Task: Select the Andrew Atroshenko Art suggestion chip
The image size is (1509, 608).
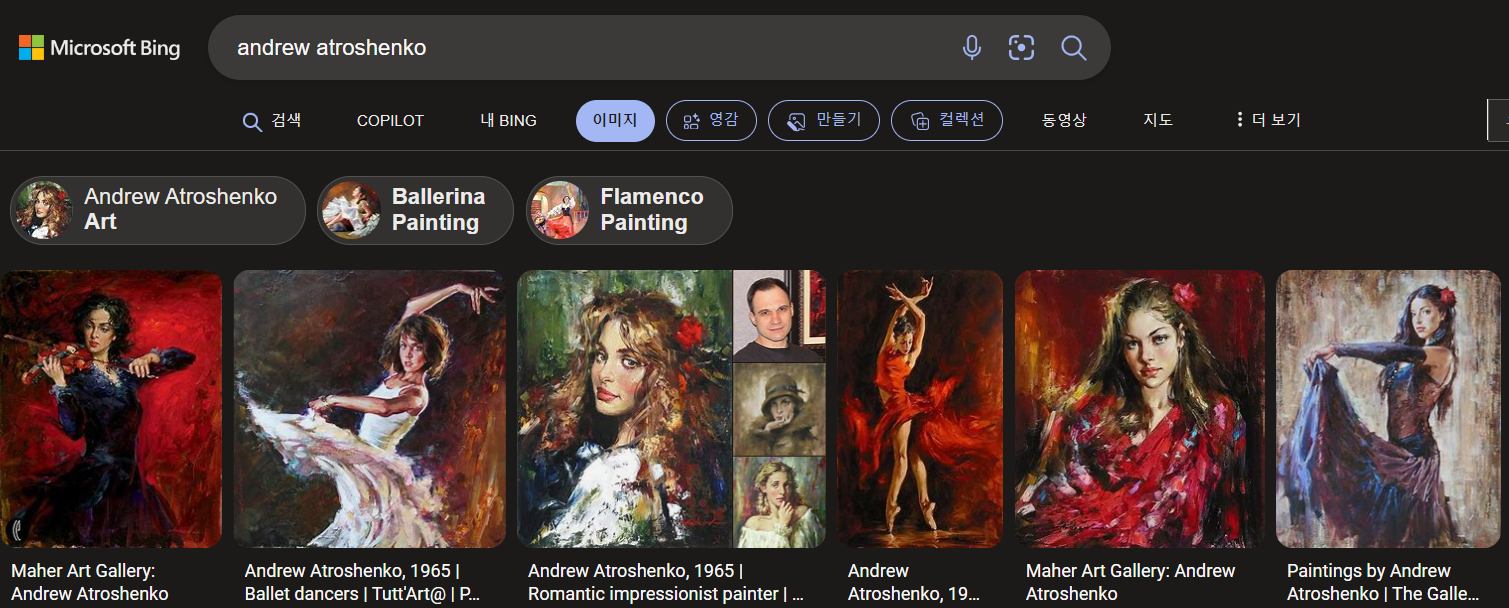Action: (158, 210)
